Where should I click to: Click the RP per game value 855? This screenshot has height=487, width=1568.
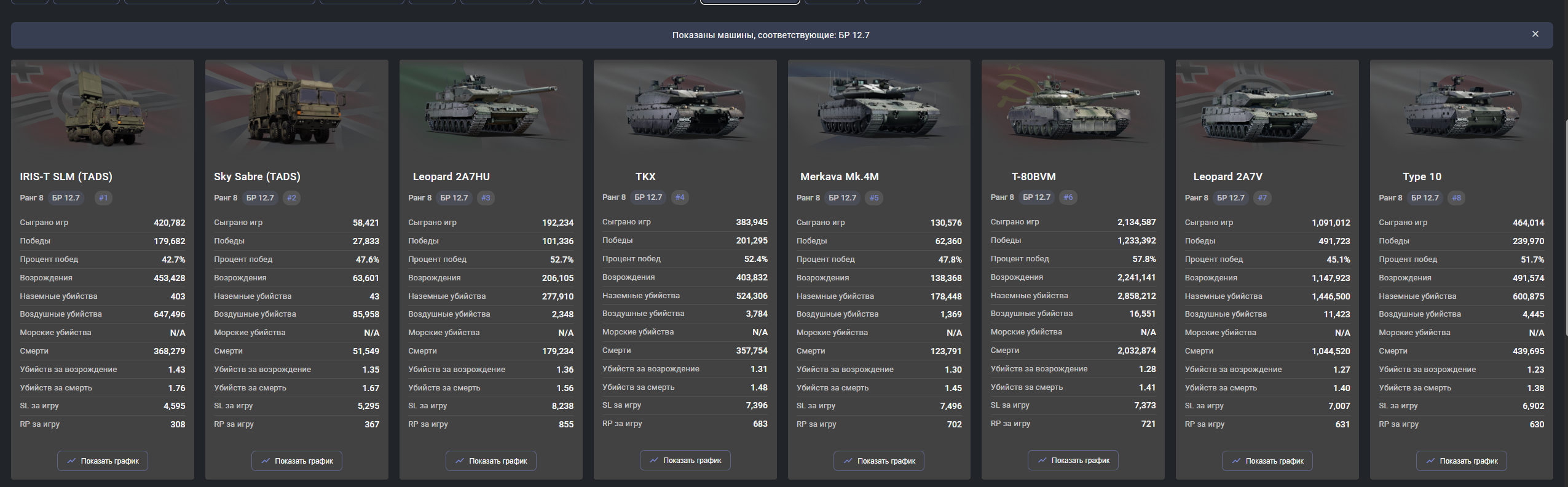pyautogui.click(x=566, y=424)
